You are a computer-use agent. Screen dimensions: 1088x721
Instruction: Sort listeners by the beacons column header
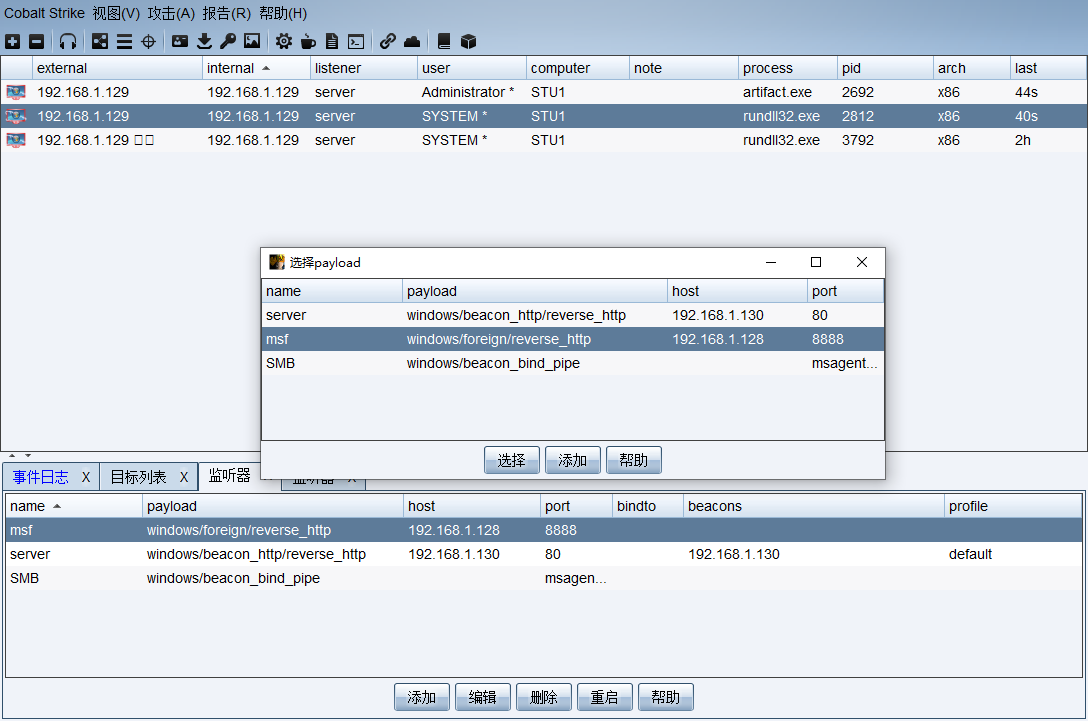click(814, 506)
